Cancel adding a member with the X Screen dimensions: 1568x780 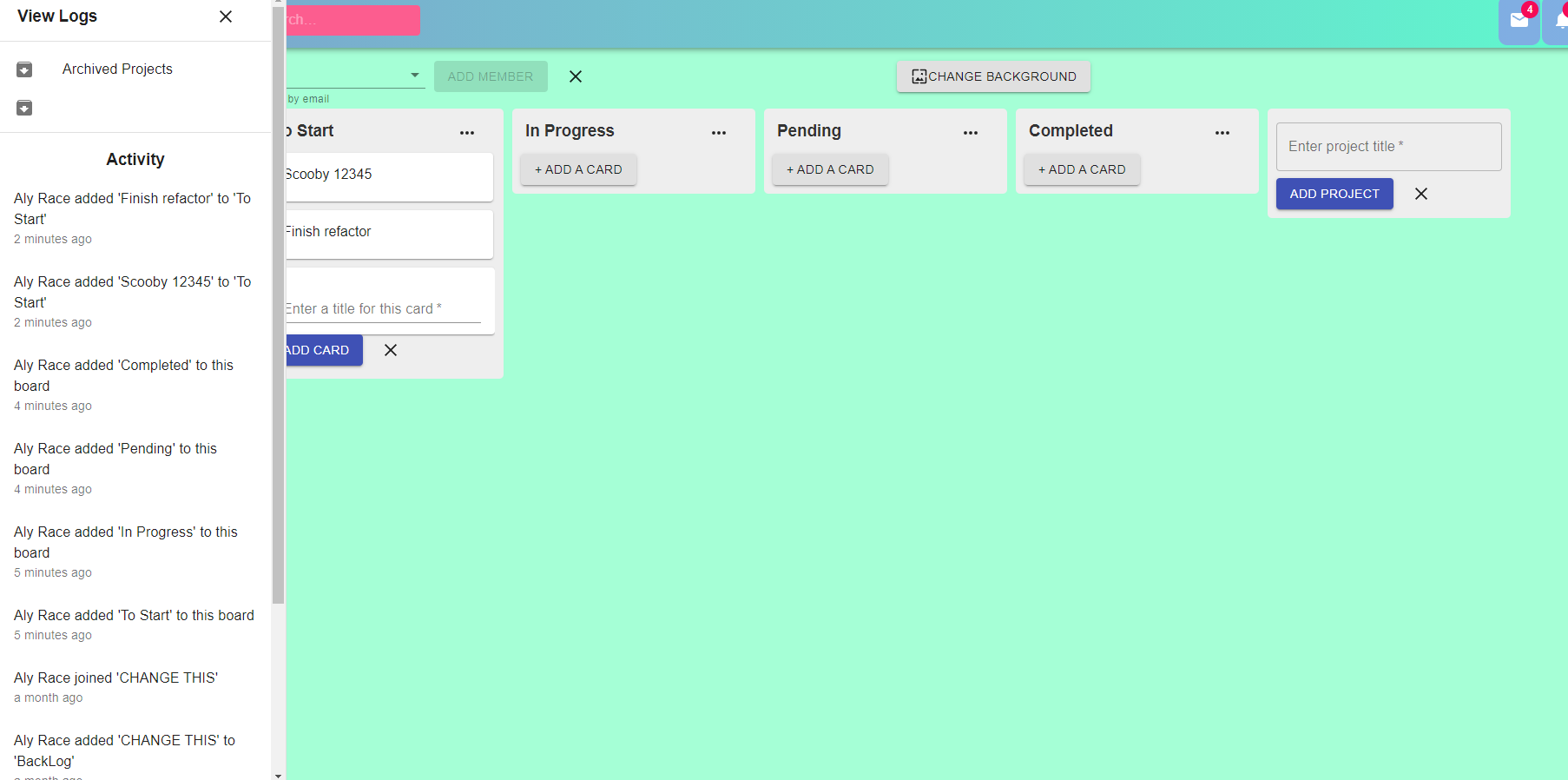pyautogui.click(x=576, y=76)
